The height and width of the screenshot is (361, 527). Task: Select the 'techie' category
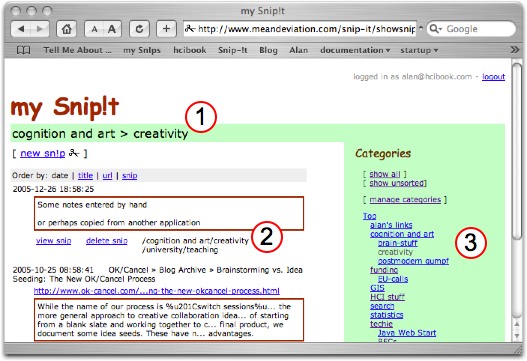pyautogui.click(x=381, y=324)
